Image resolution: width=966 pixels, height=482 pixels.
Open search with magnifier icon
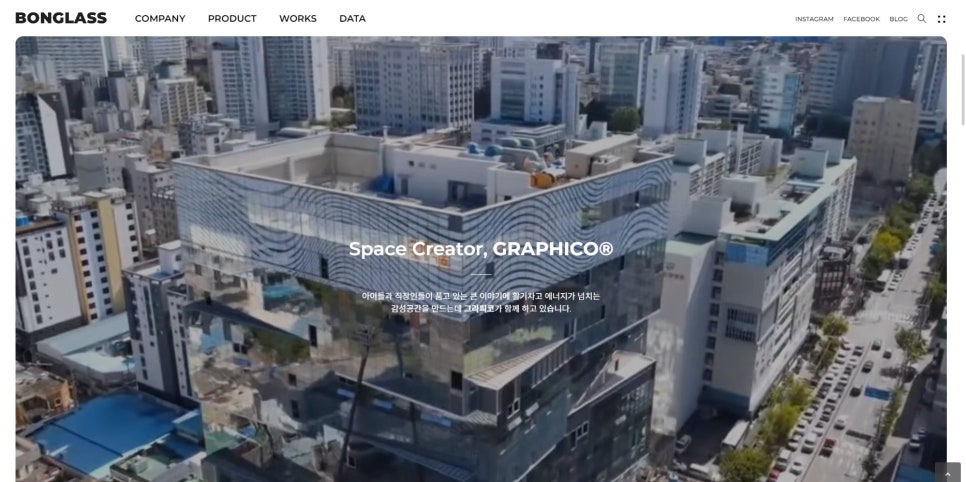coord(922,18)
